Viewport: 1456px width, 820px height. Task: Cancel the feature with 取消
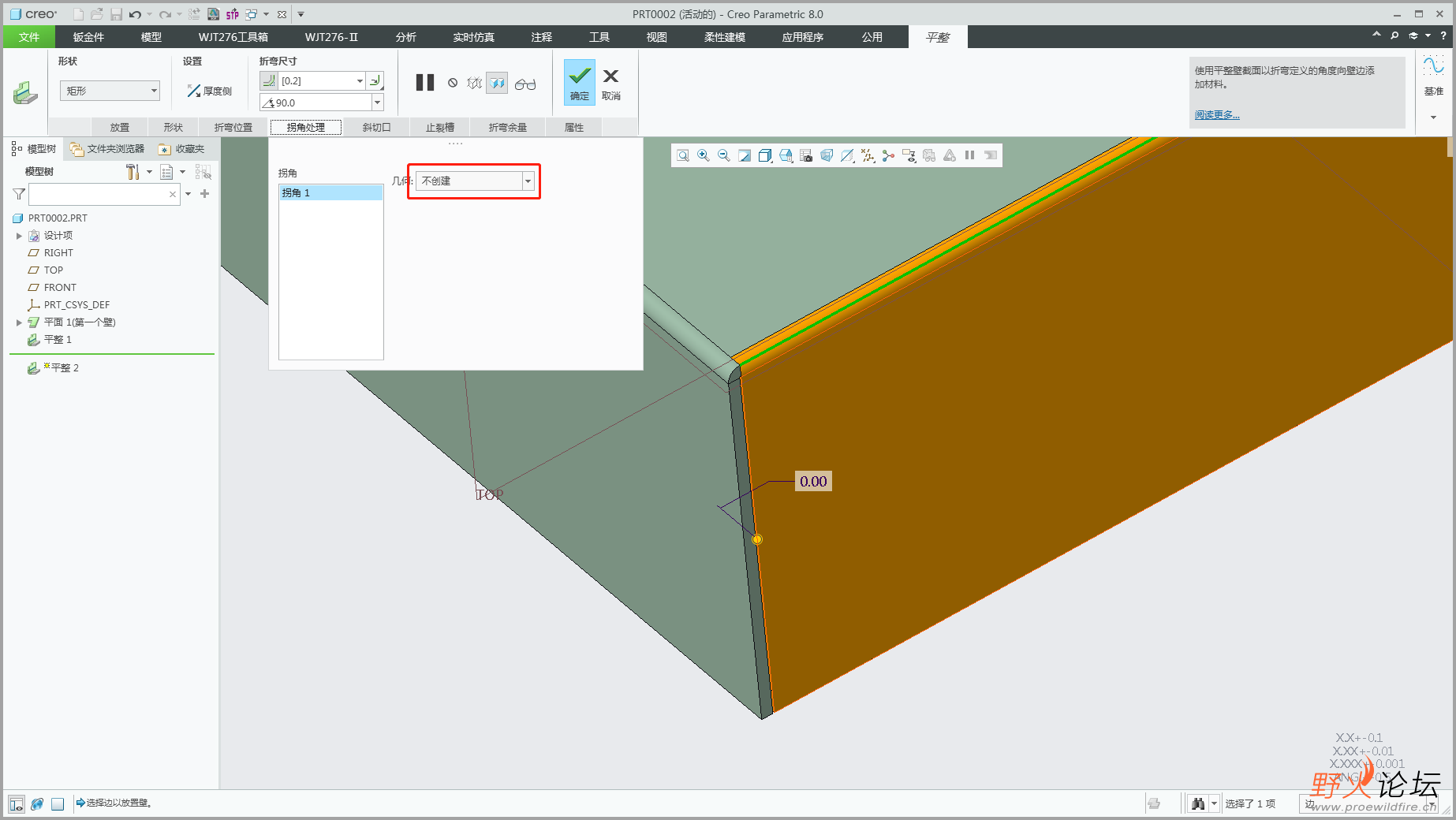(x=611, y=84)
